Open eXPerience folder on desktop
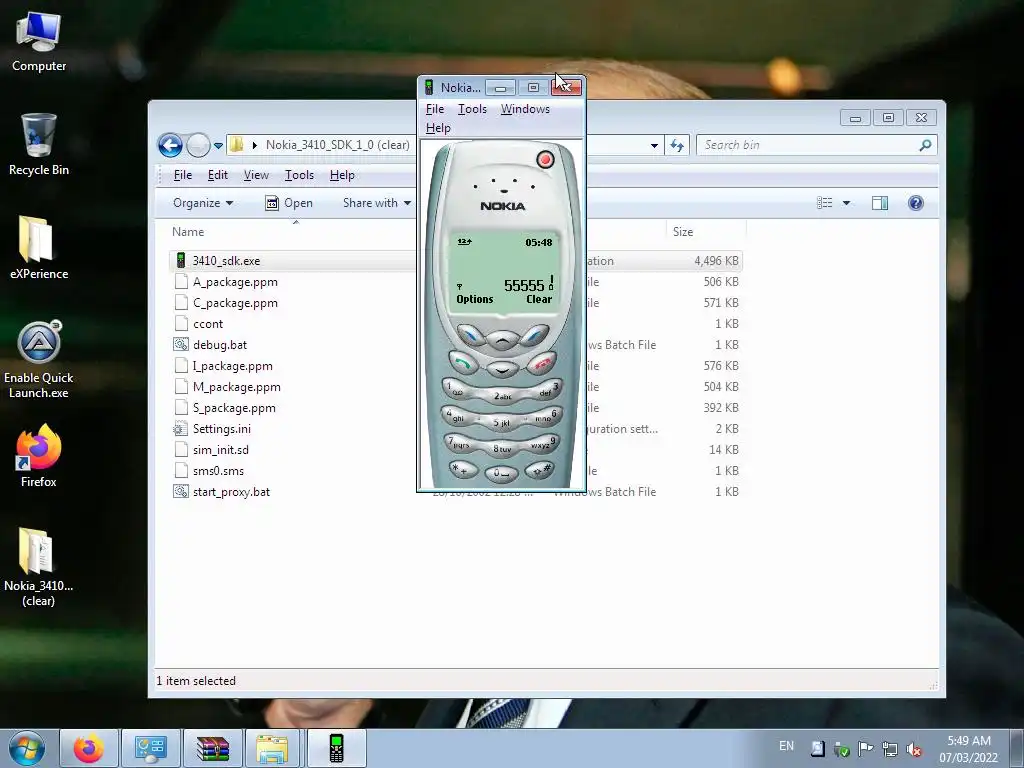This screenshot has height=768, width=1024. [x=39, y=248]
